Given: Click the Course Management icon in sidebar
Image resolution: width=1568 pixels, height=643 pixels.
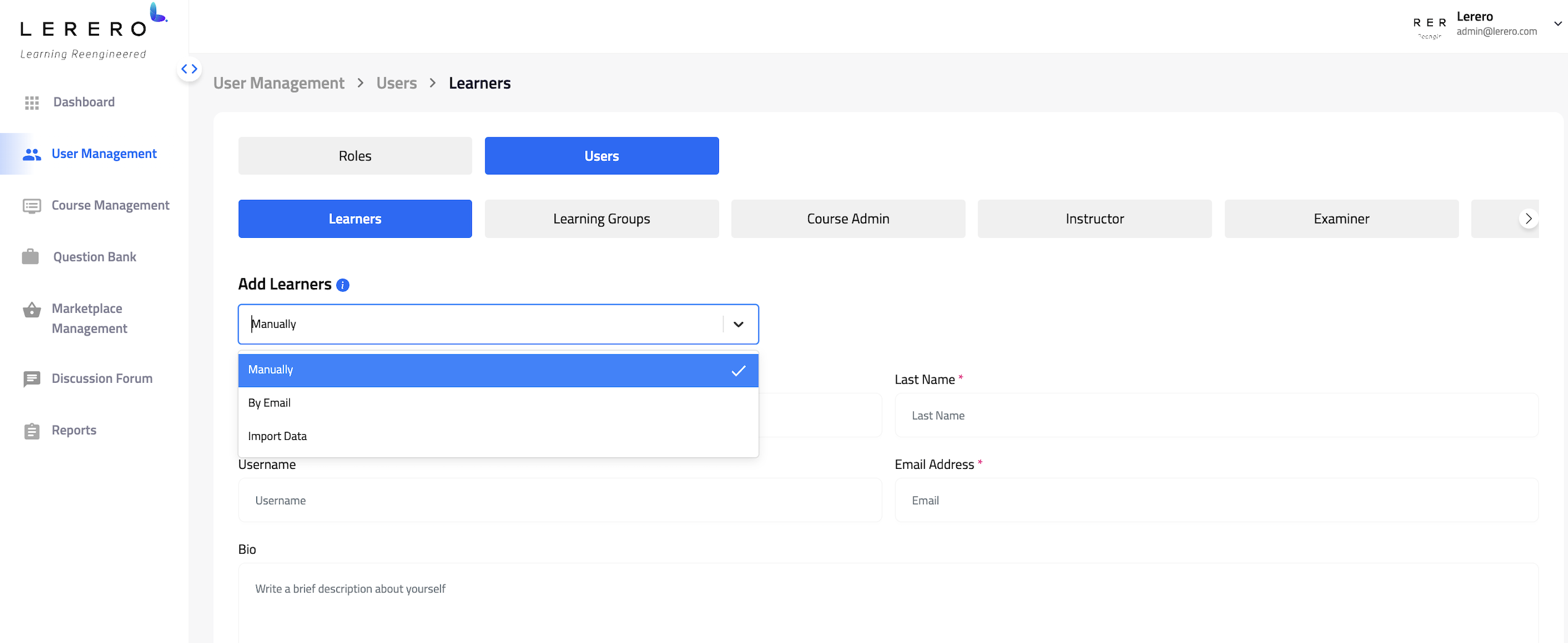Looking at the screenshot, I should pyautogui.click(x=32, y=206).
